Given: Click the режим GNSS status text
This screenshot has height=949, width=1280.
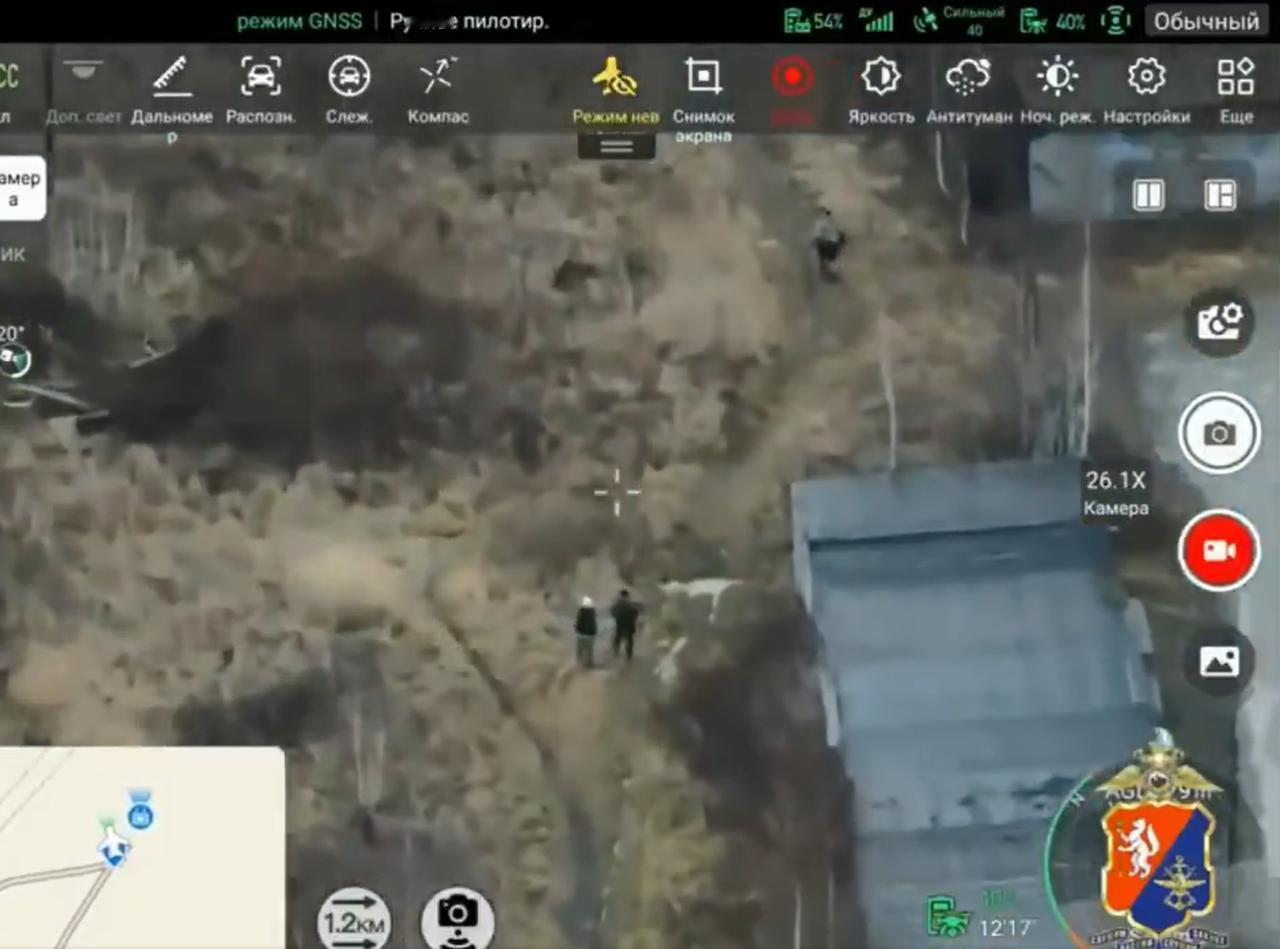Looking at the screenshot, I should [x=299, y=22].
